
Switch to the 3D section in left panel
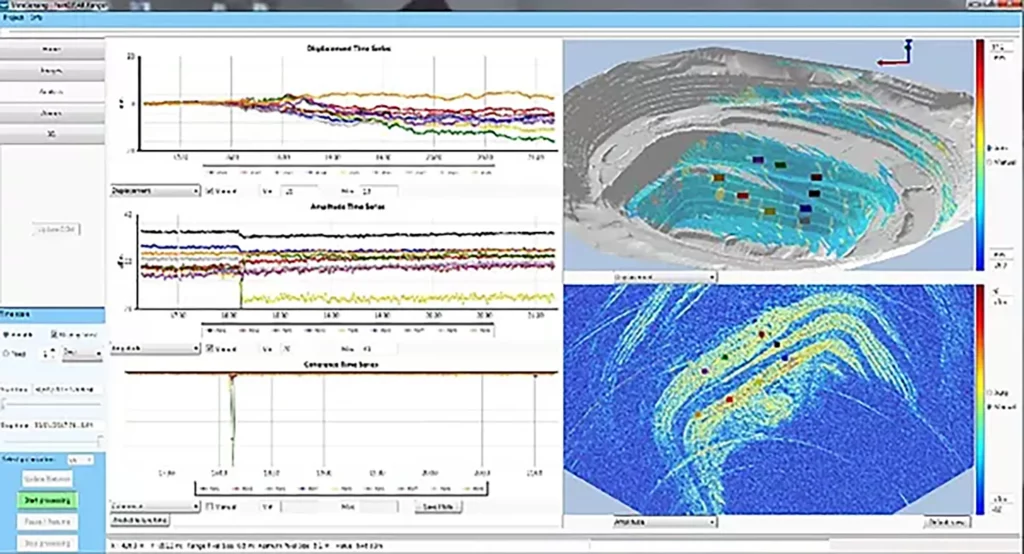(52, 134)
